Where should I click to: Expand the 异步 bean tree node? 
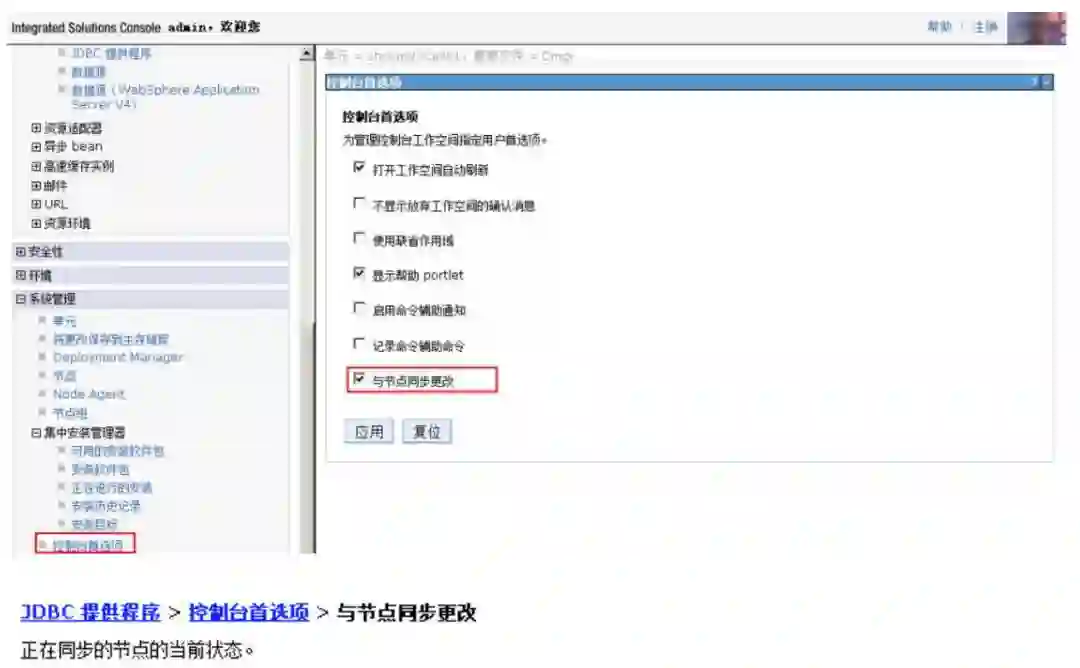tap(37, 147)
